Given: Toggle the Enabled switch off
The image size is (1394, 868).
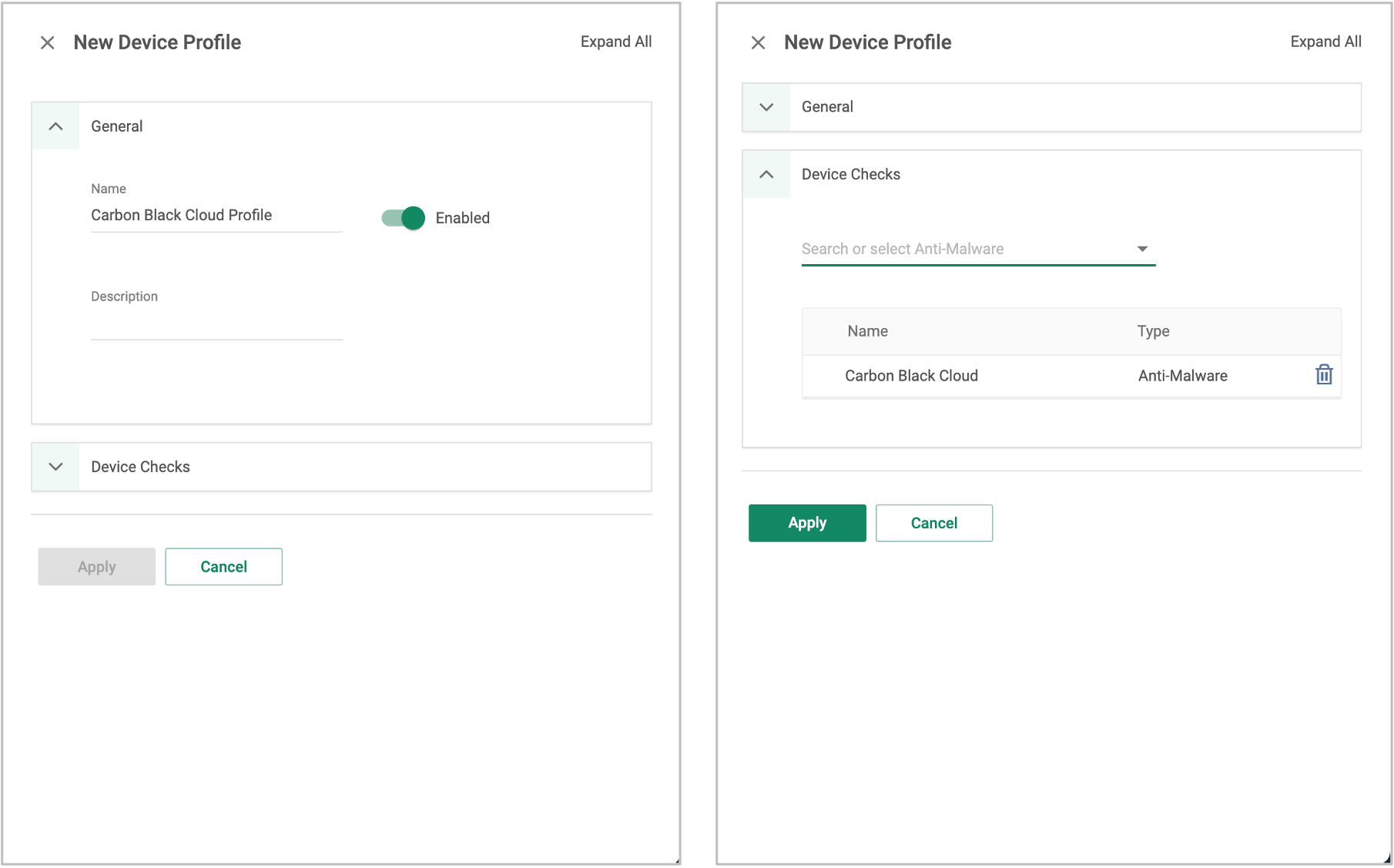Looking at the screenshot, I should (x=403, y=218).
